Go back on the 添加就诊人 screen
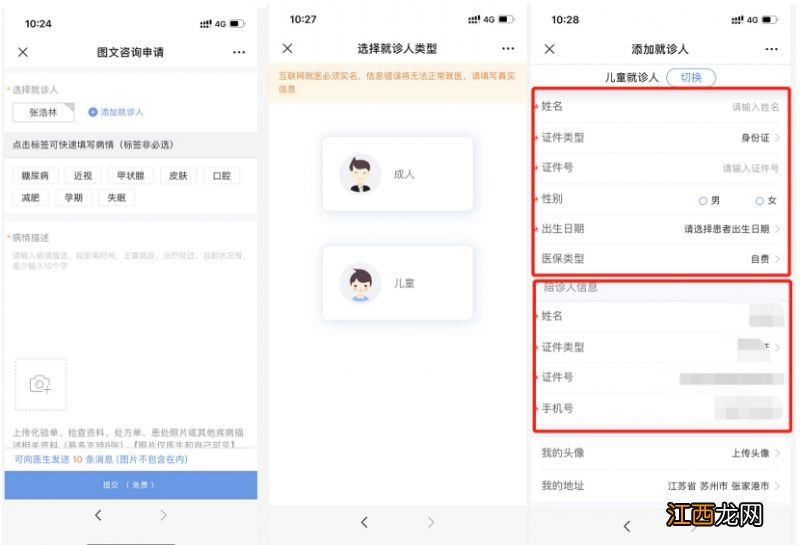This screenshot has width=800, height=545. [x=627, y=526]
